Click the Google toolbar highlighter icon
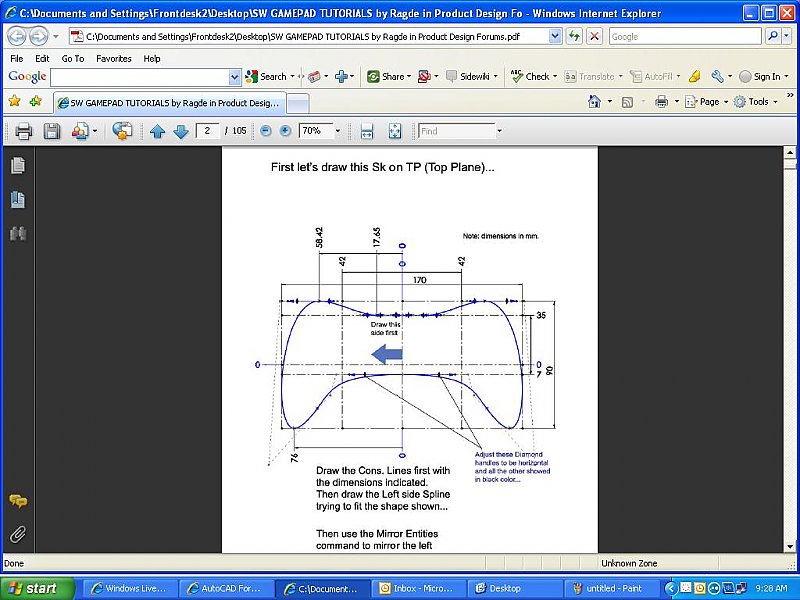 coord(694,77)
